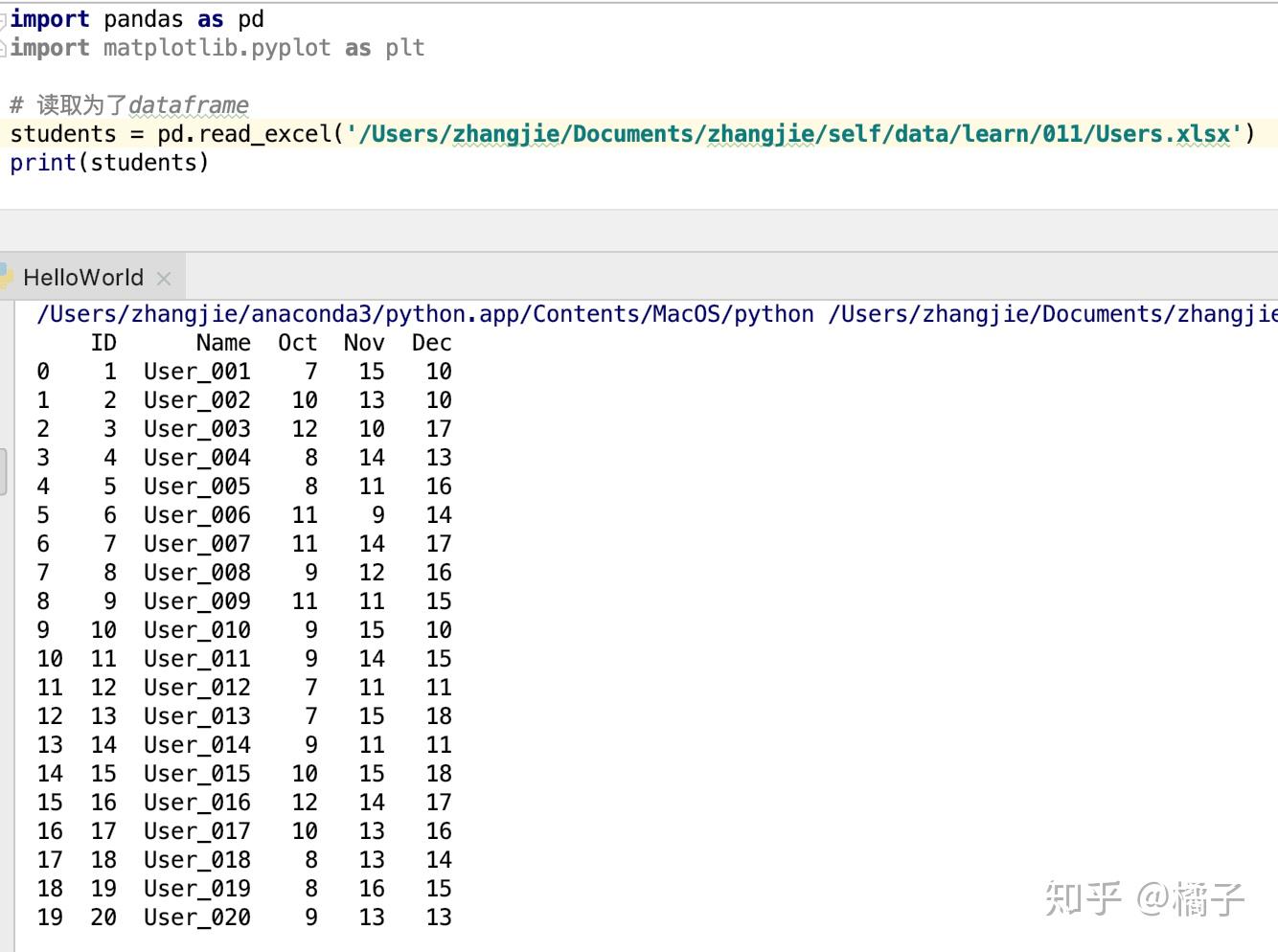Image resolution: width=1278 pixels, height=952 pixels.
Task: Select 'User_003' in console output
Action: tap(197, 429)
